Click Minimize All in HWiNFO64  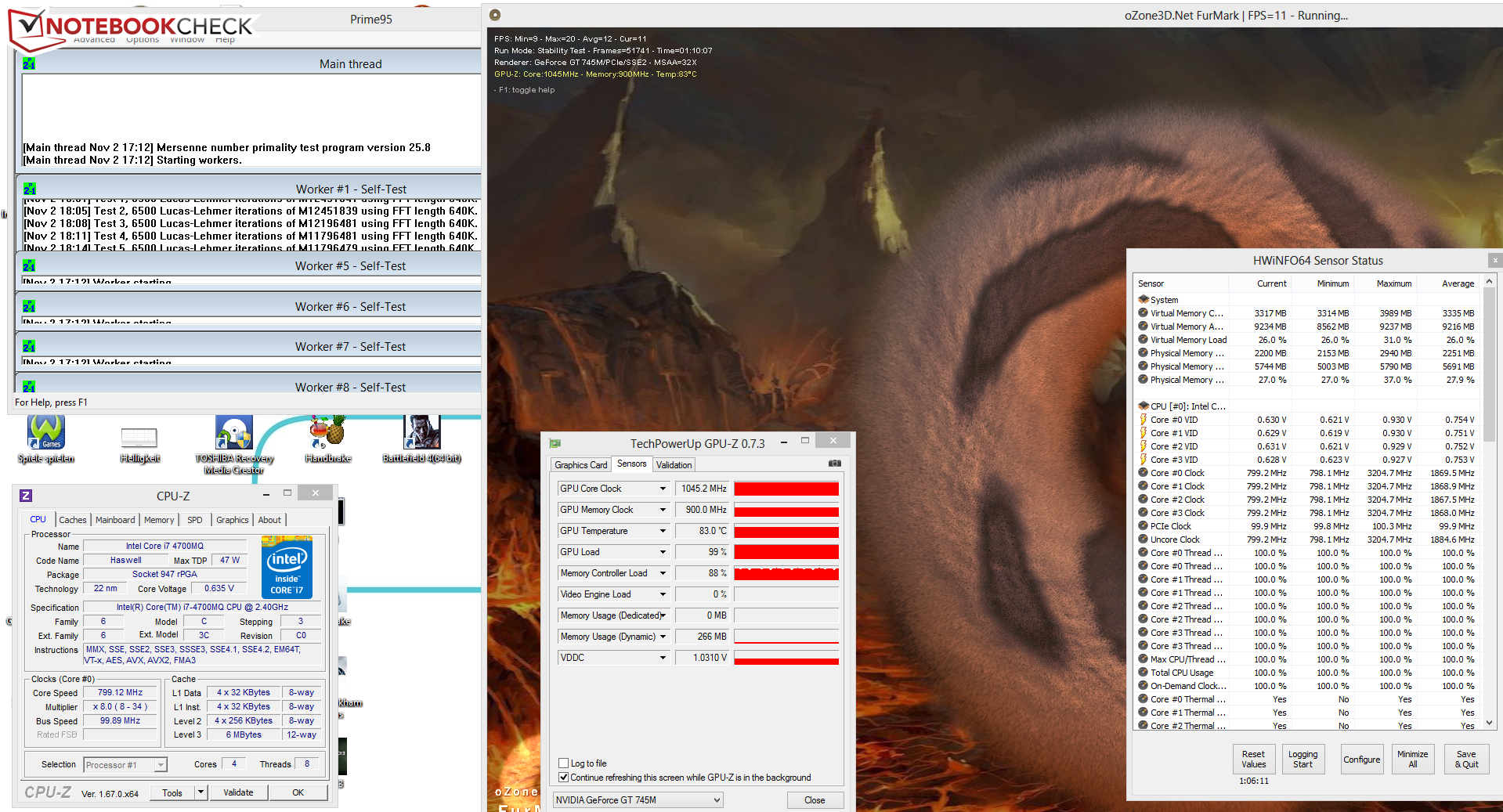(1413, 760)
